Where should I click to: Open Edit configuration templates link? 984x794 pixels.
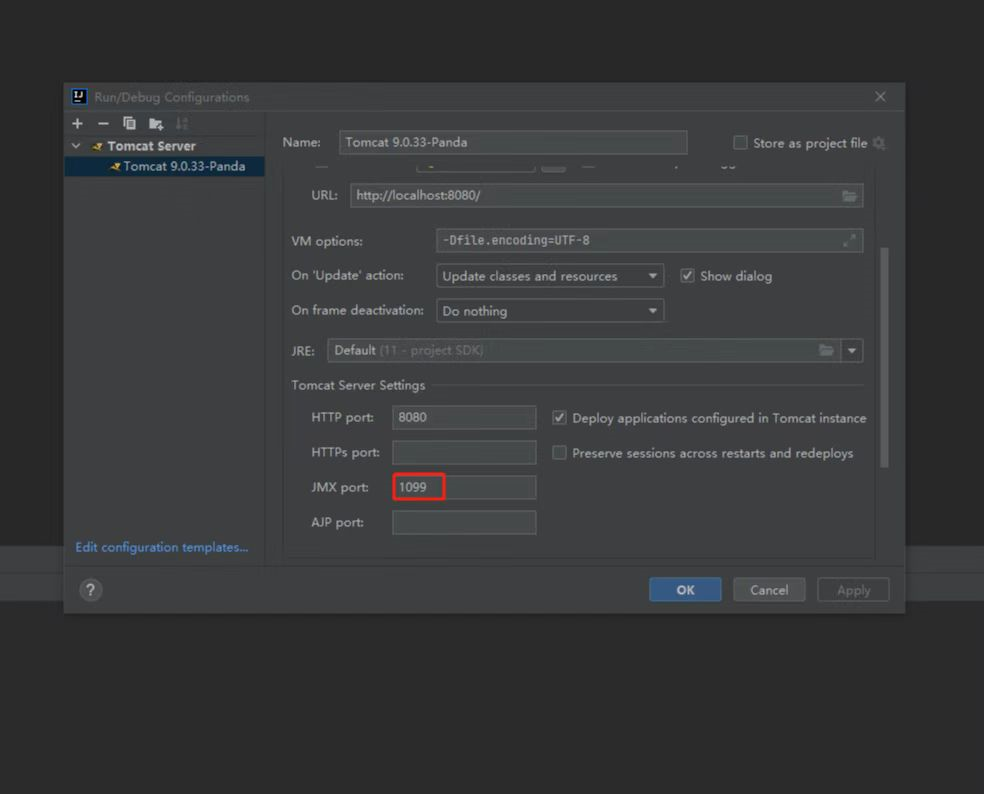(162, 547)
